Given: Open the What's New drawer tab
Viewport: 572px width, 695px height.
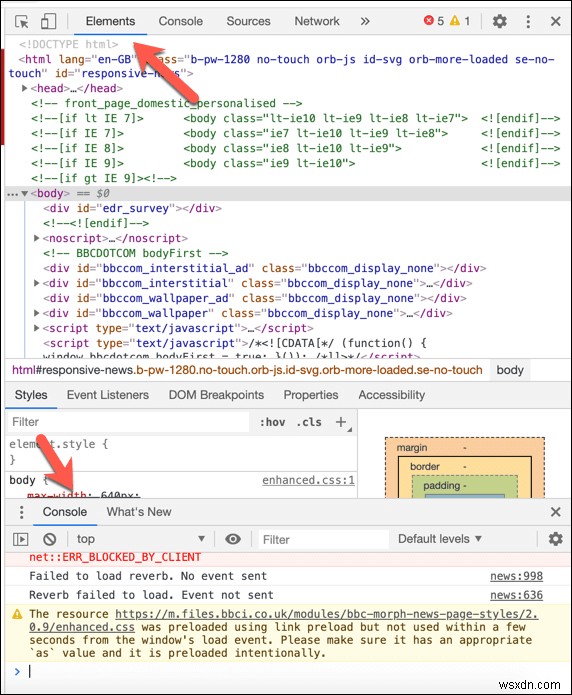Looking at the screenshot, I should (139, 512).
